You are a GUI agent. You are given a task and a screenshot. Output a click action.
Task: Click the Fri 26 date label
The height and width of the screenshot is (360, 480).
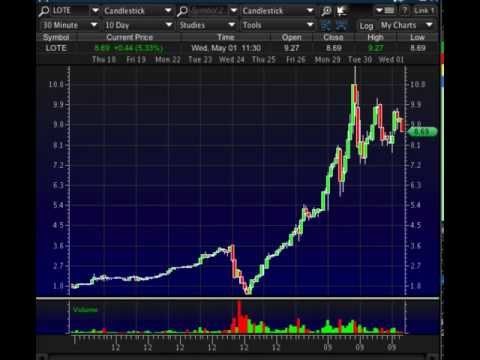tap(296, 60)
